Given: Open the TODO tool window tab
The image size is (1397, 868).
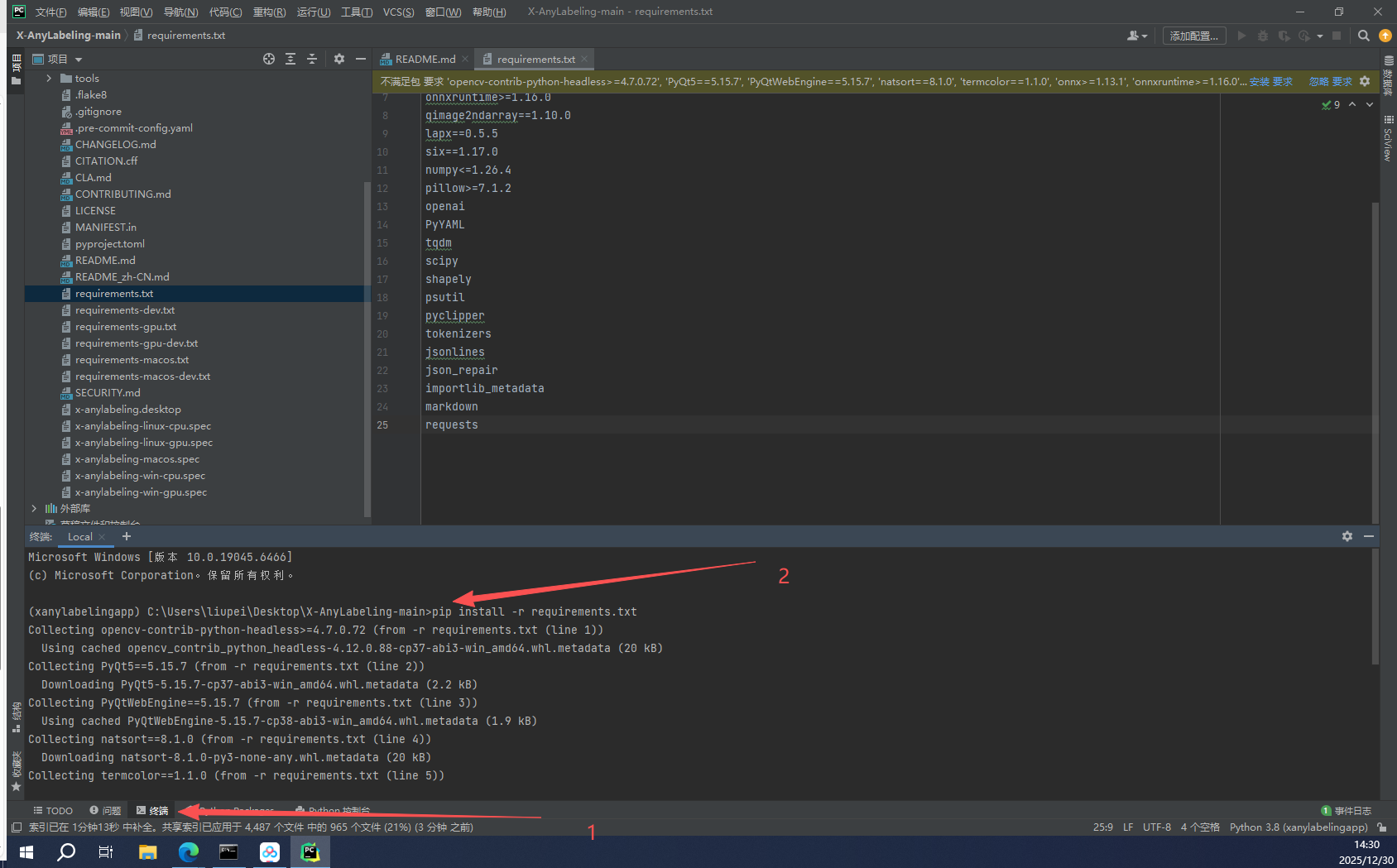Looking at the screenshot, I should click(52, 811).
